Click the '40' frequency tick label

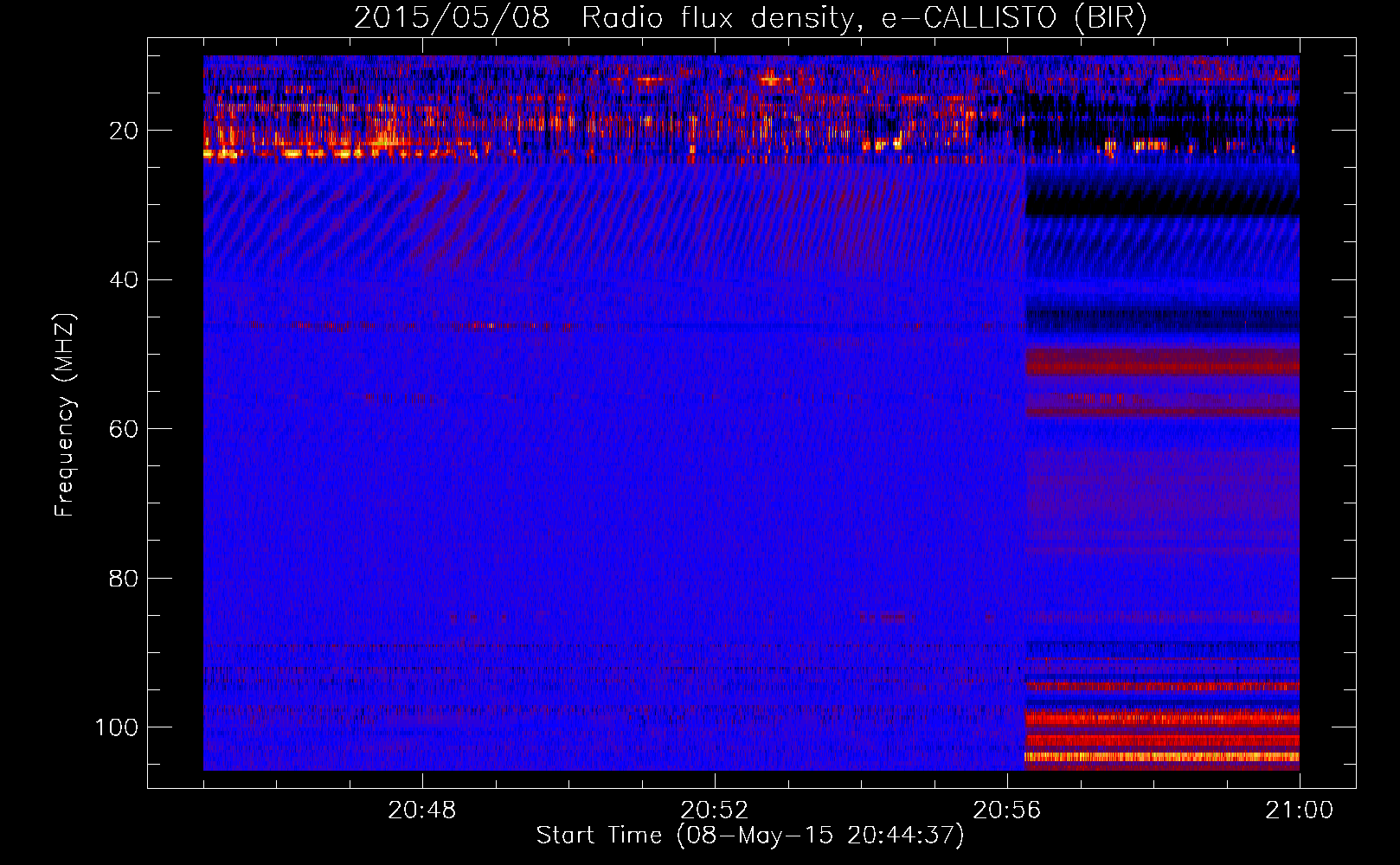pos(124,280)
